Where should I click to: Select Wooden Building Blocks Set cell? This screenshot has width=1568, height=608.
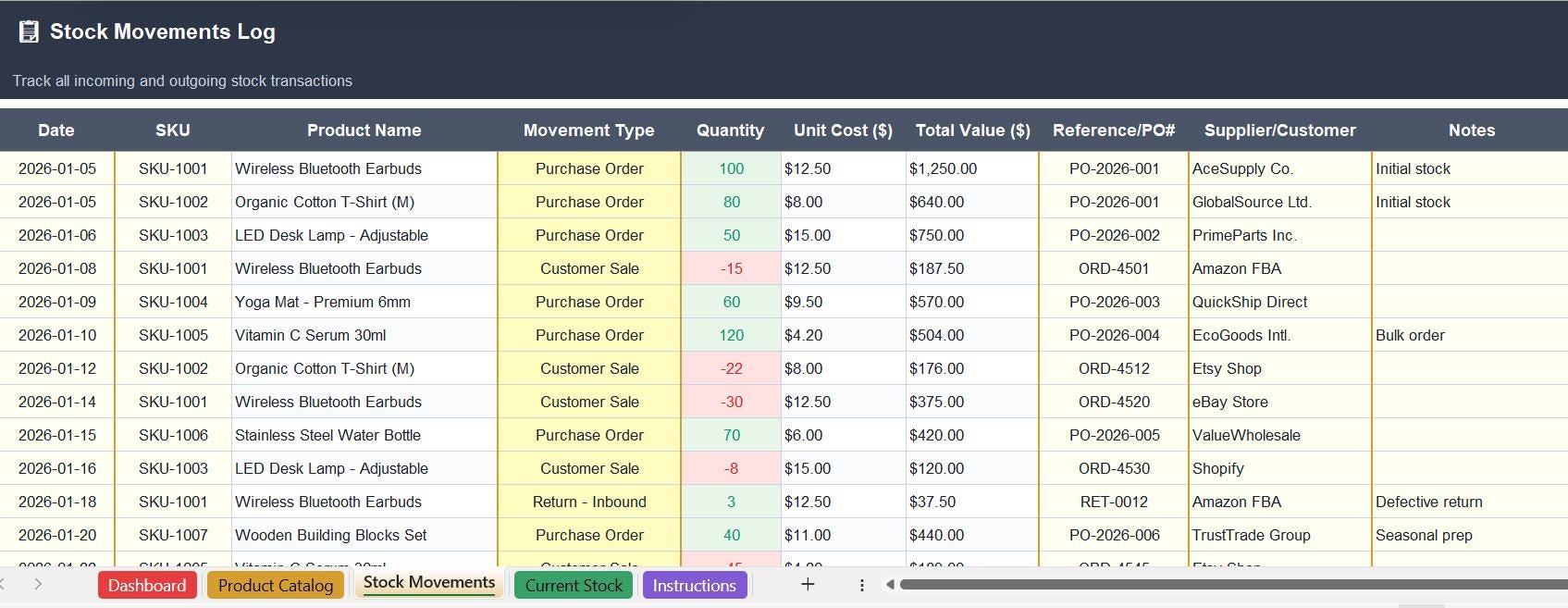pos(364,535)
